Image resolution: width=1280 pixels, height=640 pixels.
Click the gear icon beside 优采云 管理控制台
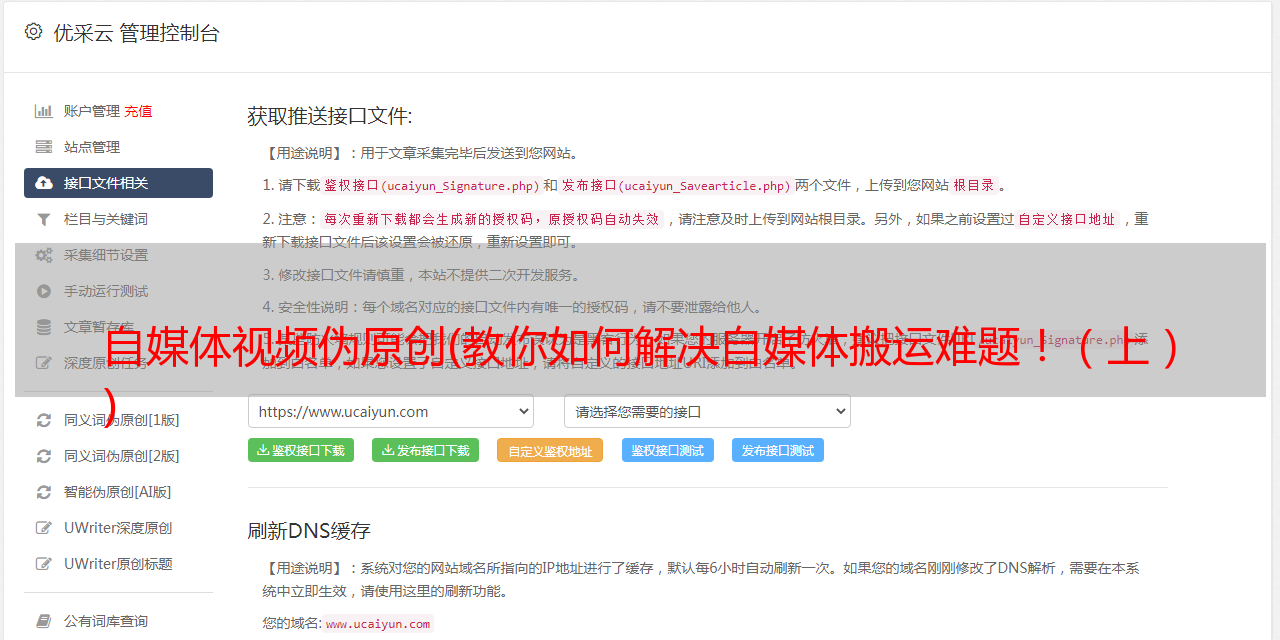33,32
